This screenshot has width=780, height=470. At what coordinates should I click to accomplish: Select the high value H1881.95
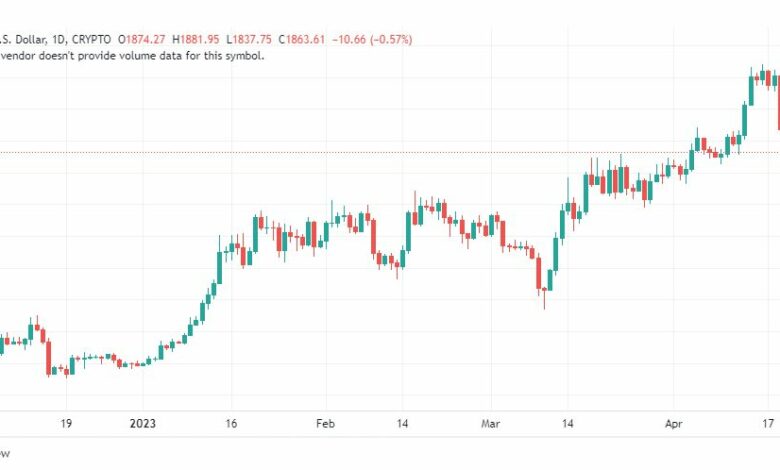195,39
